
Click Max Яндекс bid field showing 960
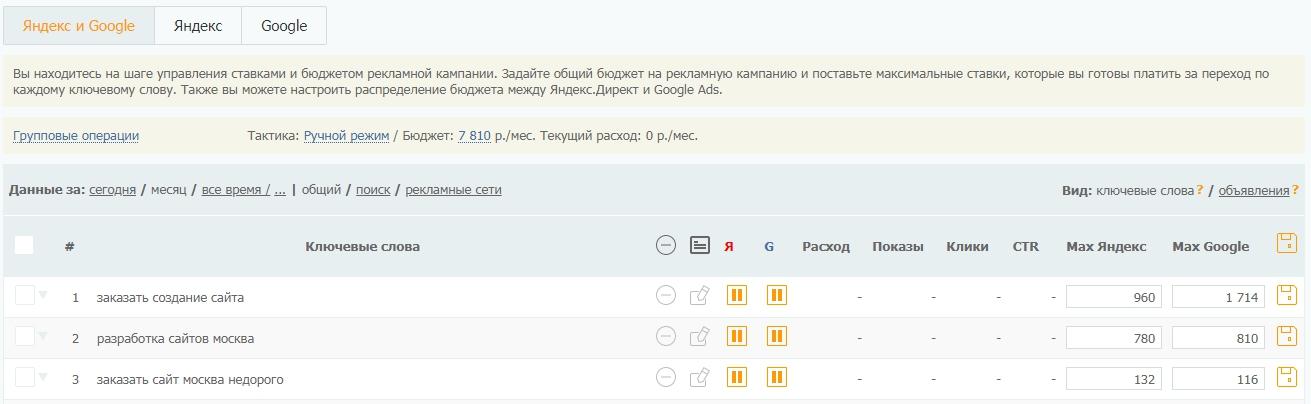pyautogui.click(x=1114, y=297)
